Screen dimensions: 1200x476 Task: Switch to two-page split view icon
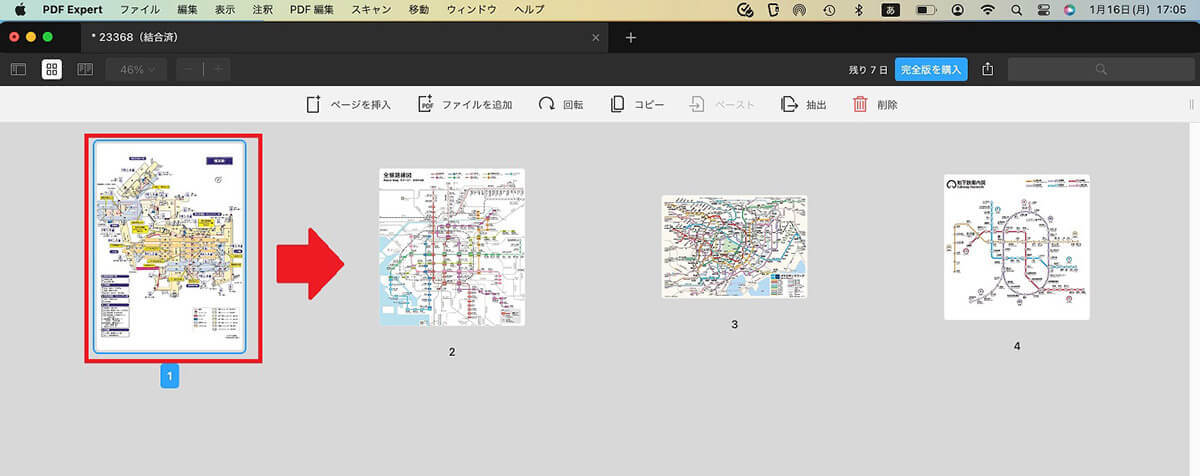tap(85, 69)
